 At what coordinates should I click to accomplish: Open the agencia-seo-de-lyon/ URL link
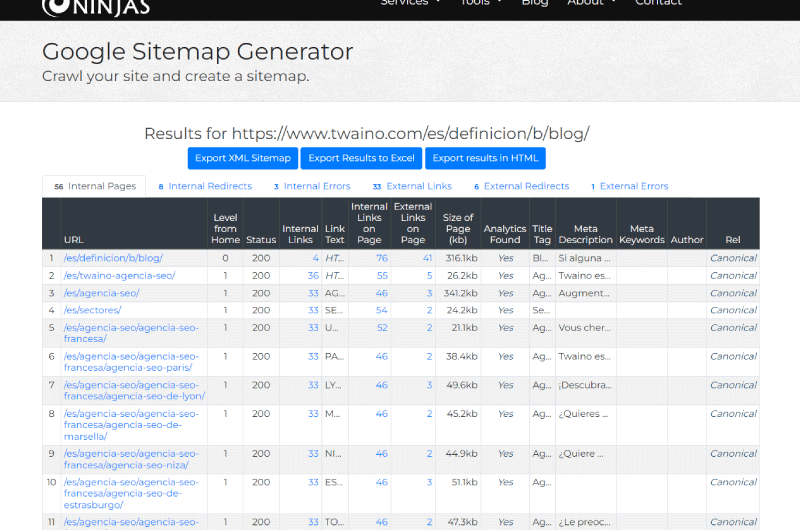click(x=134, y=390)
